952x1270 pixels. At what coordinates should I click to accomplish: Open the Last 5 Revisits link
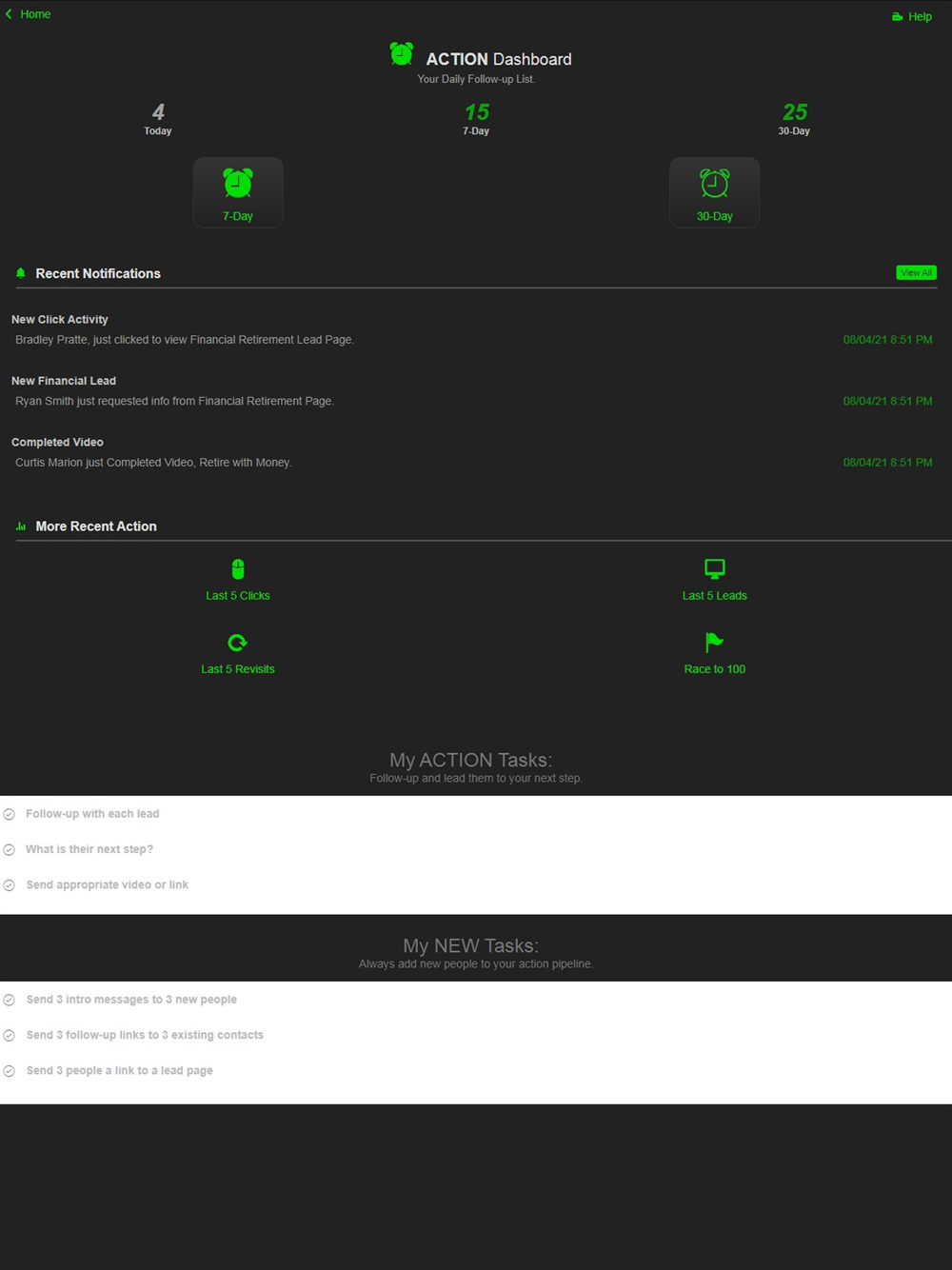pos(238,669)
